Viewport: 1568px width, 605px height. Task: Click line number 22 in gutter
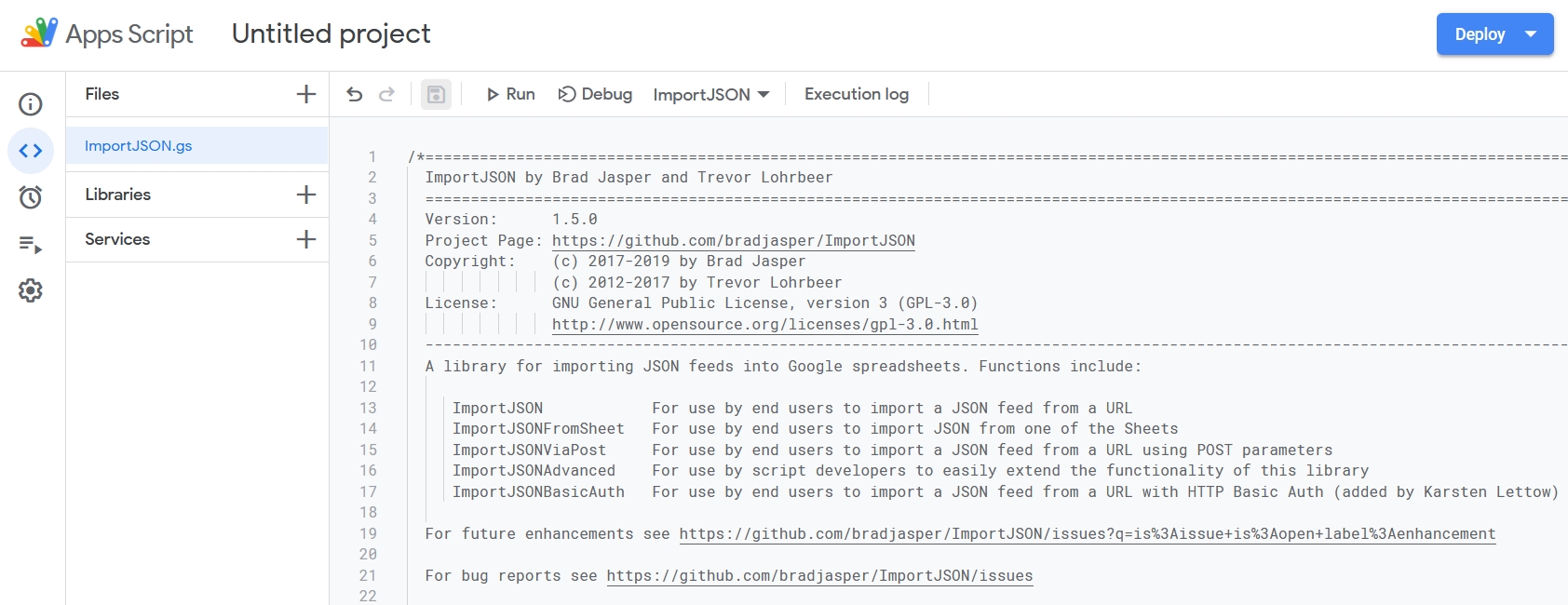click(369, 596)
